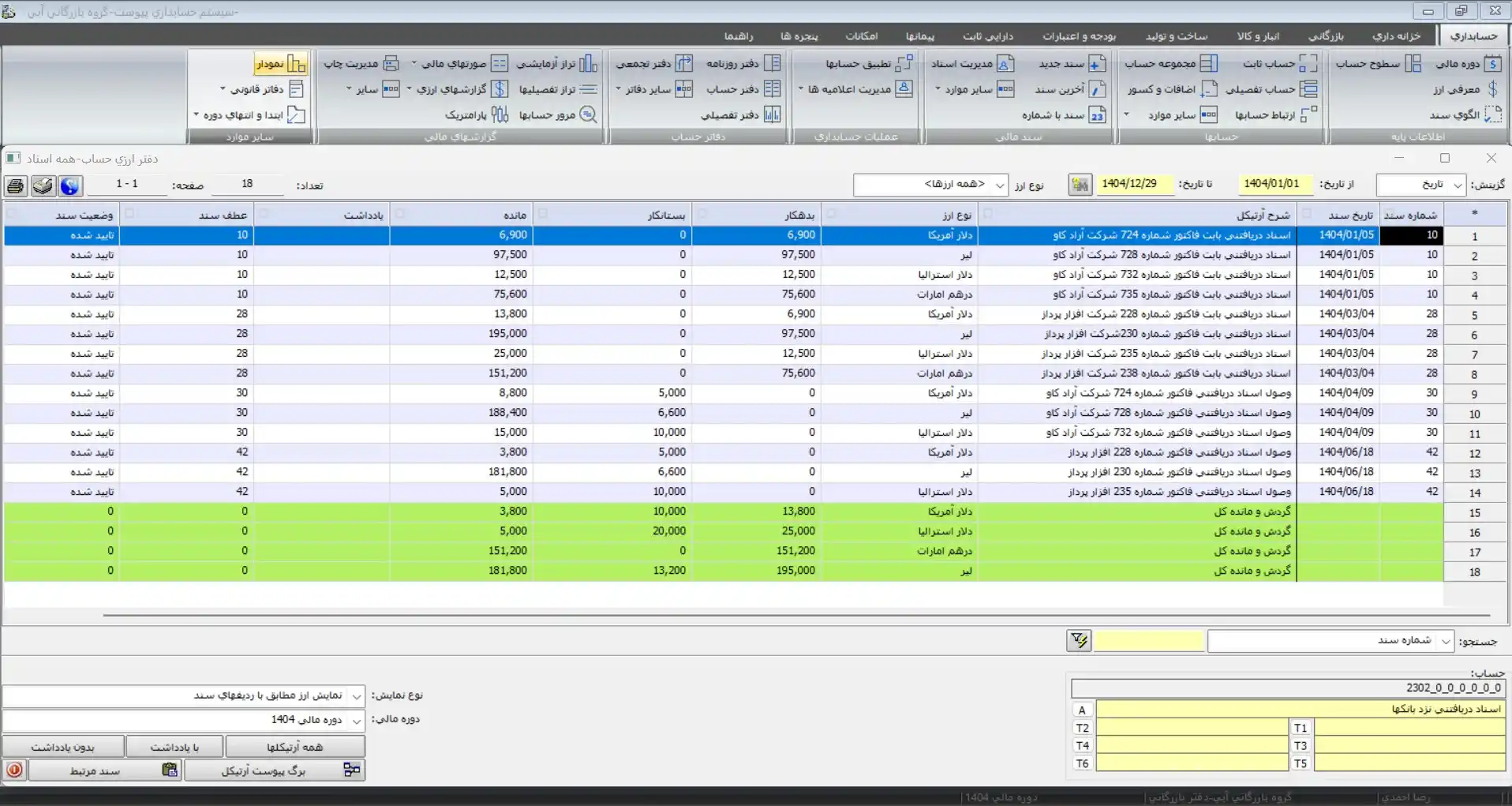Click the red power icon at bottom left
The height and width of the screenshot is (806, 1512).
pos(15,770)
